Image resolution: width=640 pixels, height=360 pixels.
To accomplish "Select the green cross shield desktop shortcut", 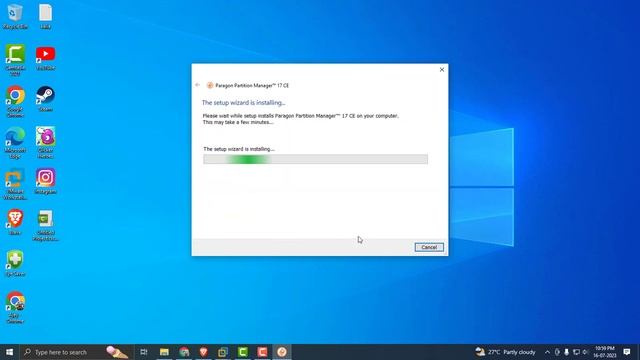I will 15,264.
